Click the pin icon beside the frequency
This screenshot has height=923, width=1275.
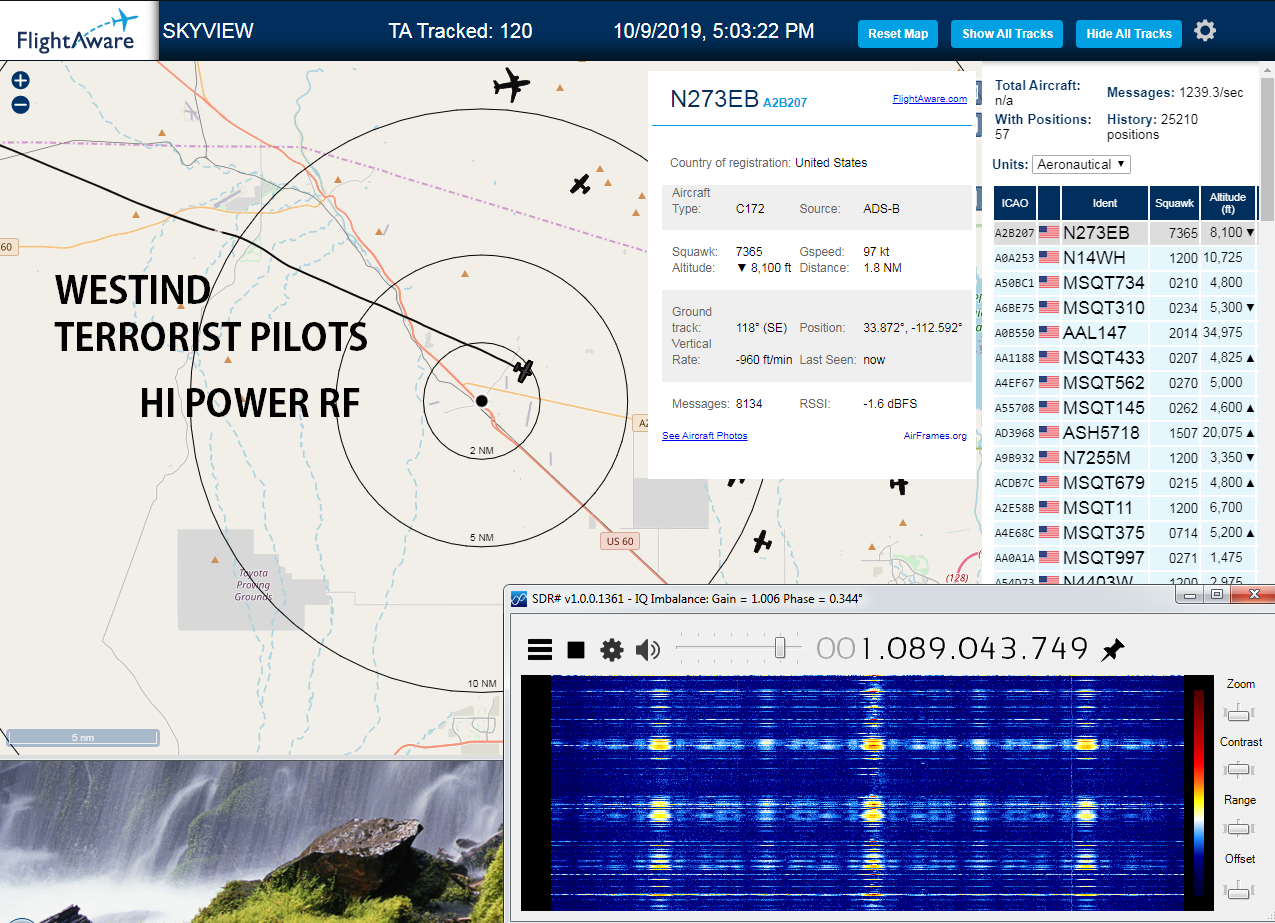(1112, 650)
